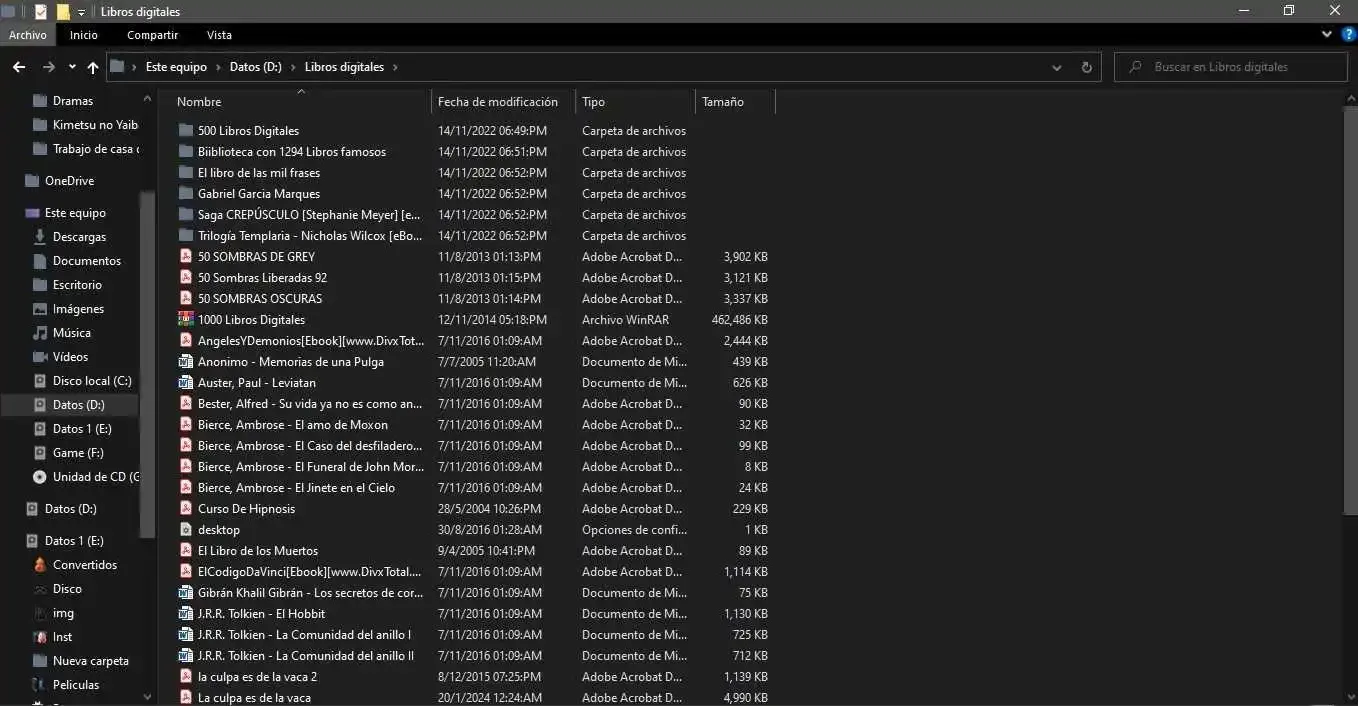Click the Vídeos icon in the sidebar
This screenshot has height=706, width=1358.
(x=40, y=357)
